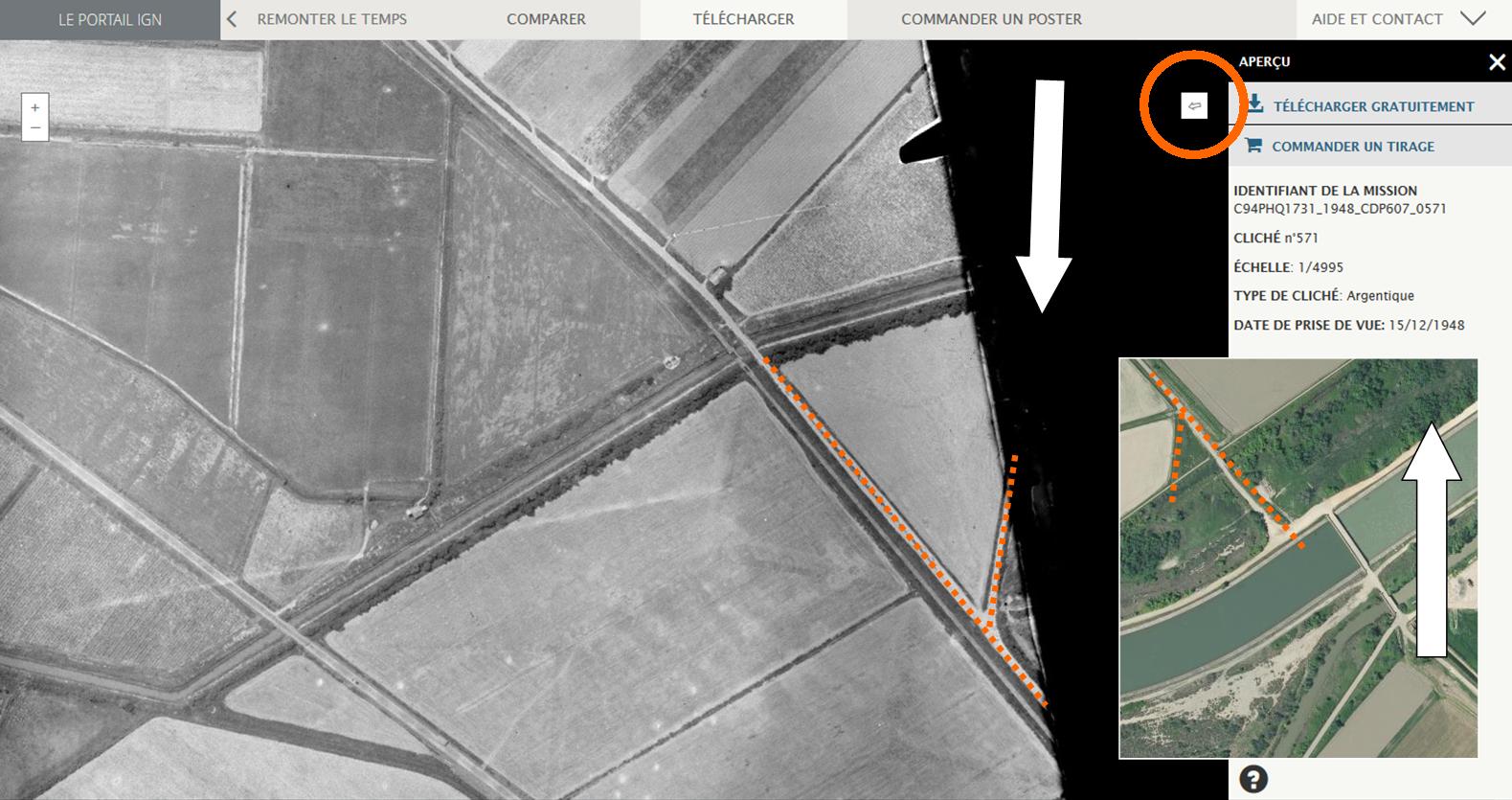
Task: Click mission identifier C94PHQ1731_1948_CDP607_0571
Action: (1340, 209)
